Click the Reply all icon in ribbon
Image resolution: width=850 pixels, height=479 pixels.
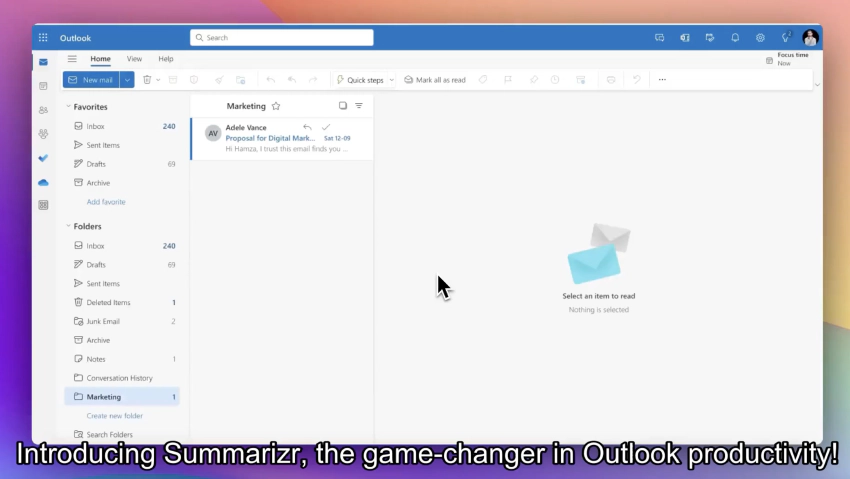point(292,80)
